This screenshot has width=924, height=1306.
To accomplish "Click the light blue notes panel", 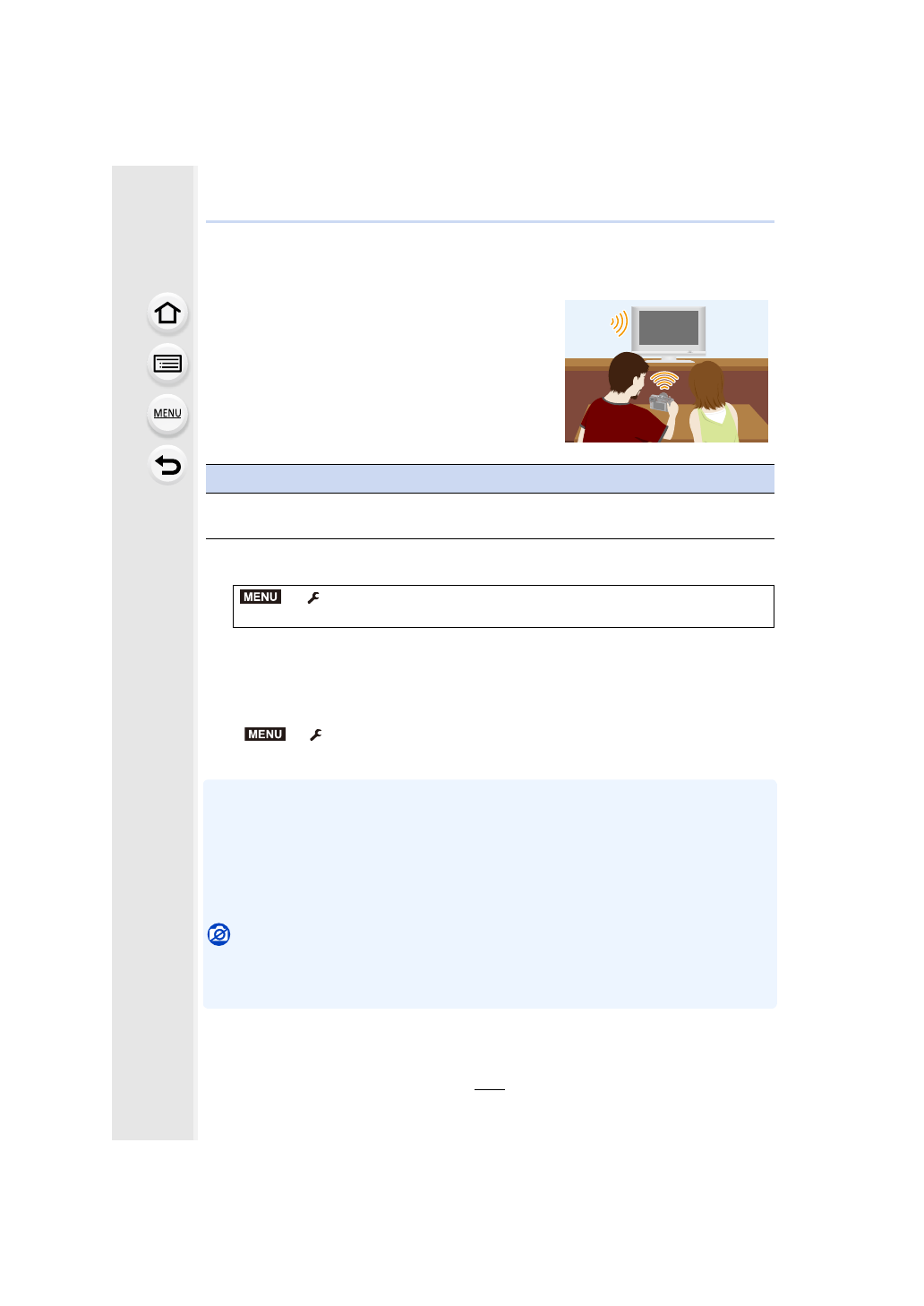I will (490, 894).
